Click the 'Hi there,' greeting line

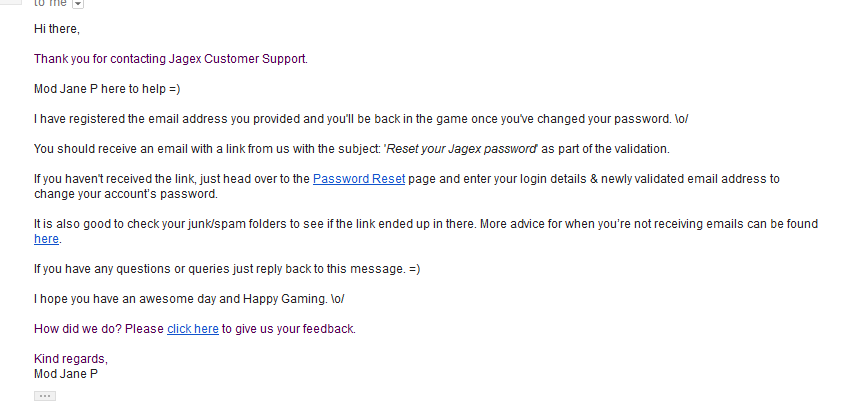pyautogui.click(x=57, y=29)
